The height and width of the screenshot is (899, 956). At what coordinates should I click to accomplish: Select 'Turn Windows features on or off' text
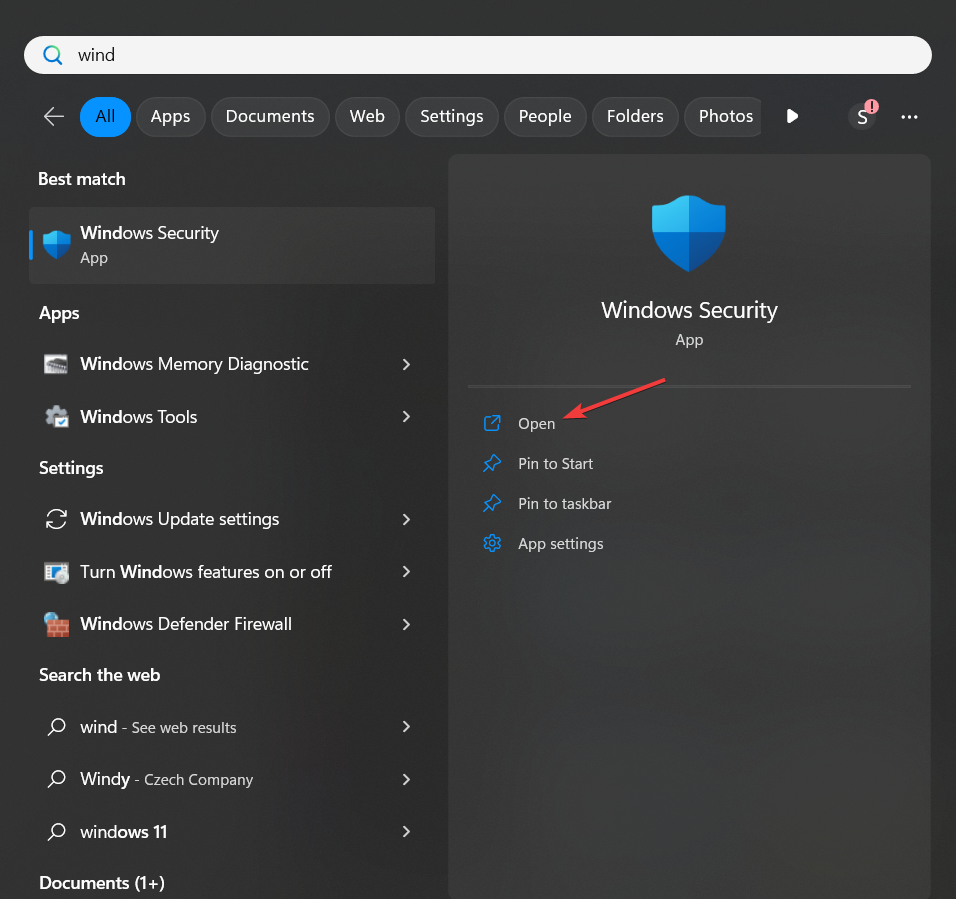click(206, 572)
